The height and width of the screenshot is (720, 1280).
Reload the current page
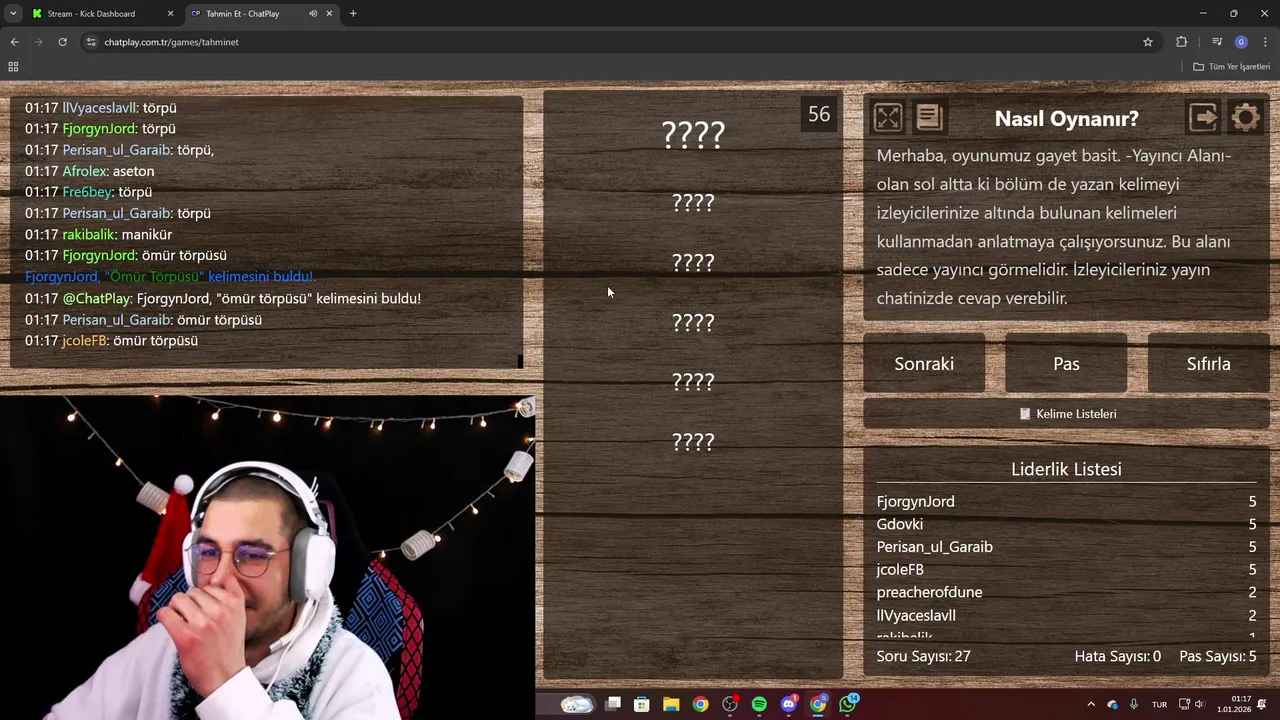pyautogui.click(x=62, y=42)
